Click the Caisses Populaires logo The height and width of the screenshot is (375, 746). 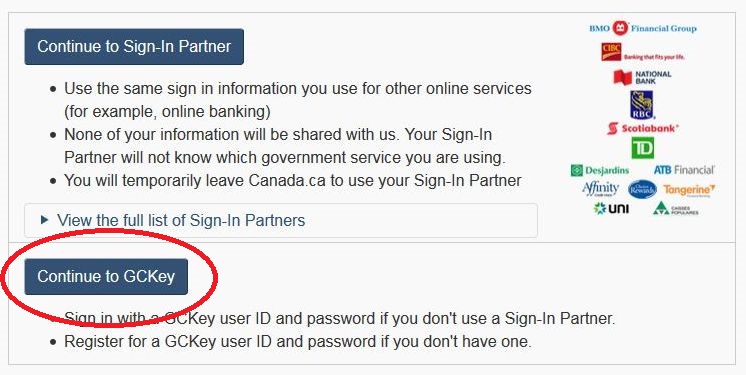point(676,209)
